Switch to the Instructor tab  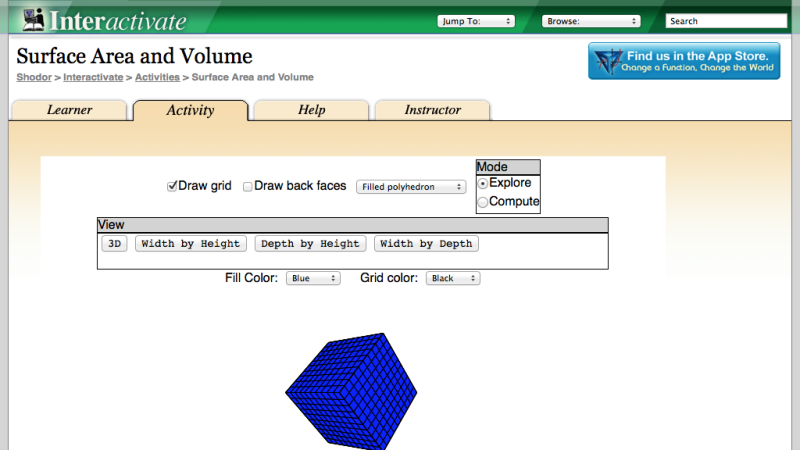[x=433, y=110]
